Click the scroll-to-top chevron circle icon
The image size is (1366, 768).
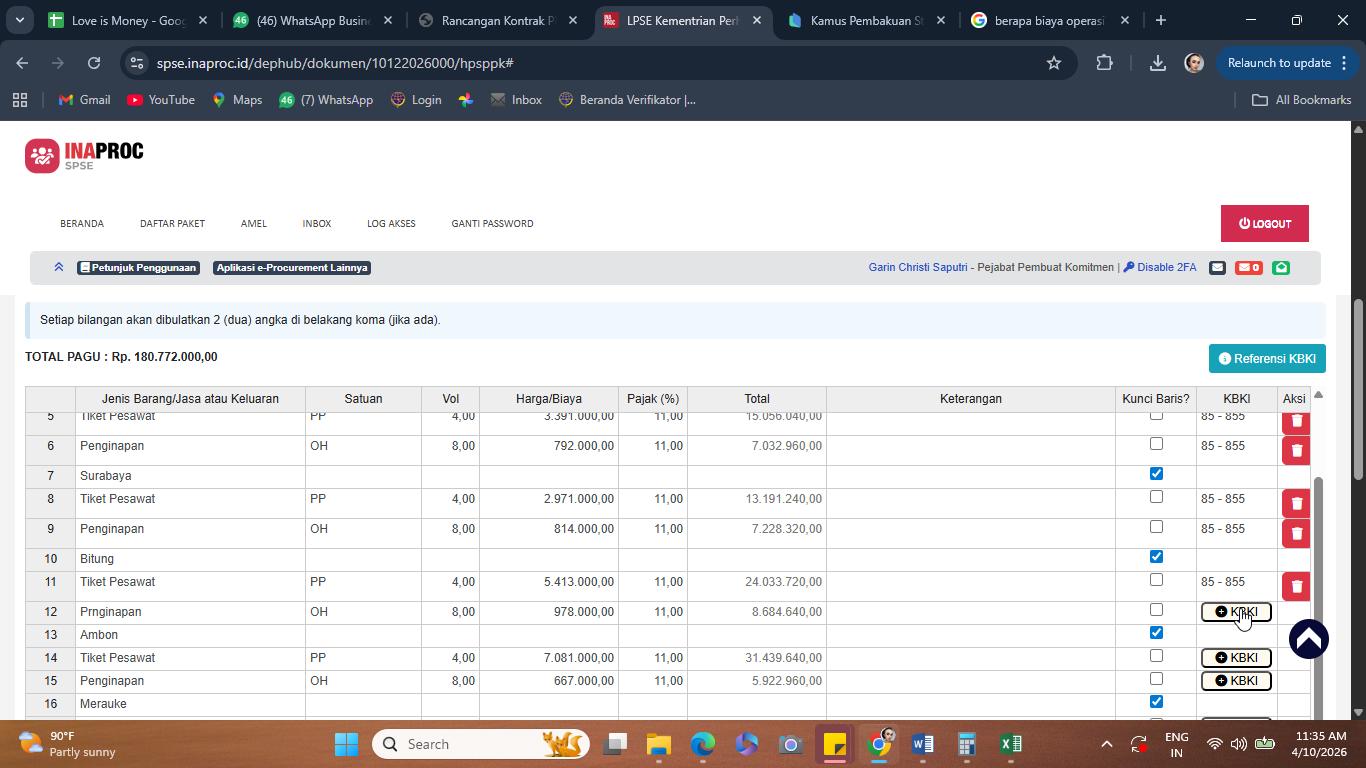[1308, 639]
